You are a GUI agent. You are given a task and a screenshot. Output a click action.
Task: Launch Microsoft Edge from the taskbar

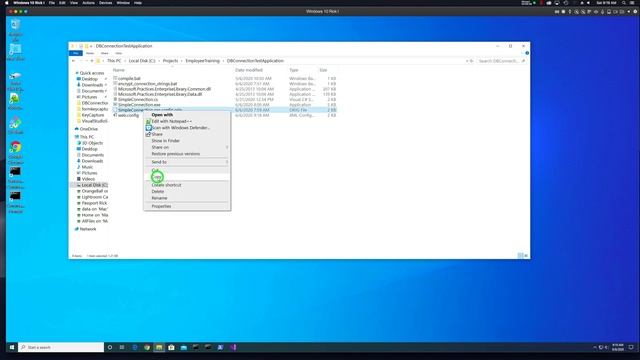(x=135, y=347)
